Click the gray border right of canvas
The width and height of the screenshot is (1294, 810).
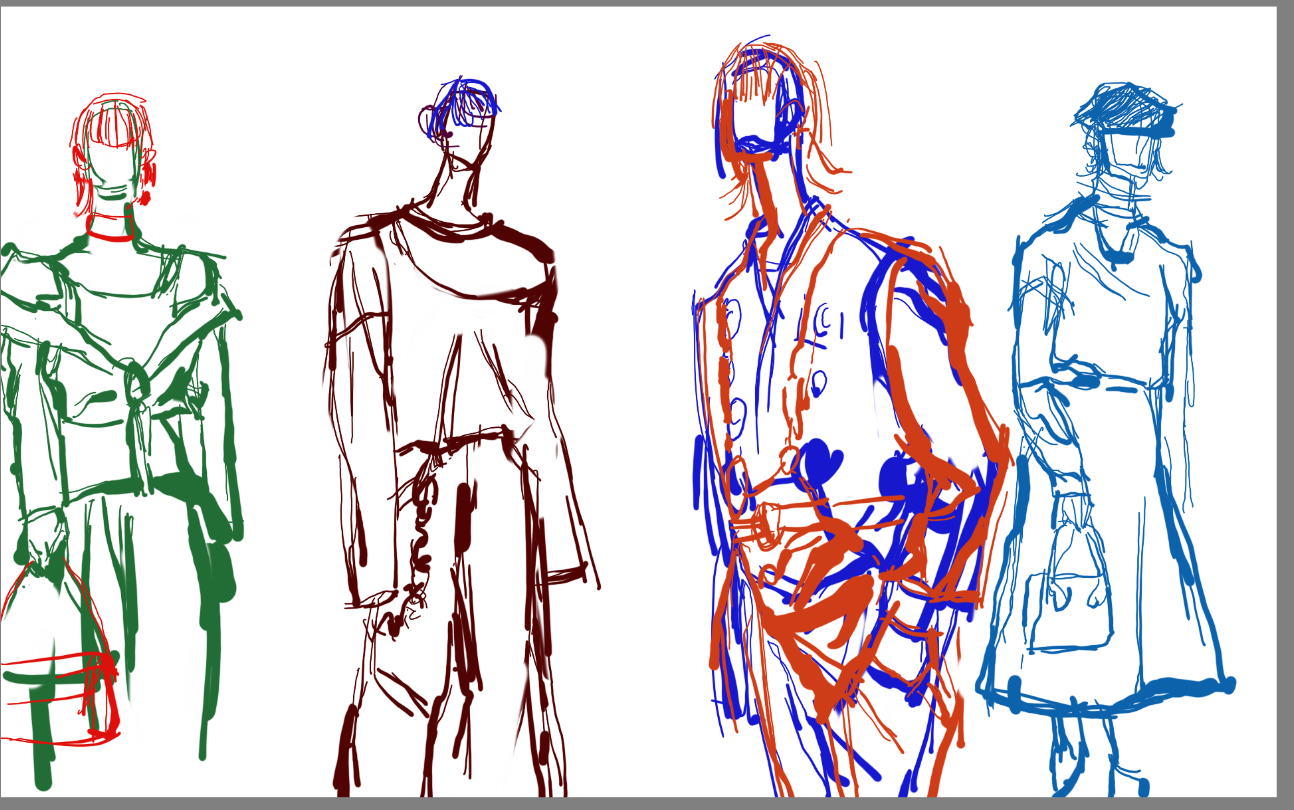[1286, 400]
